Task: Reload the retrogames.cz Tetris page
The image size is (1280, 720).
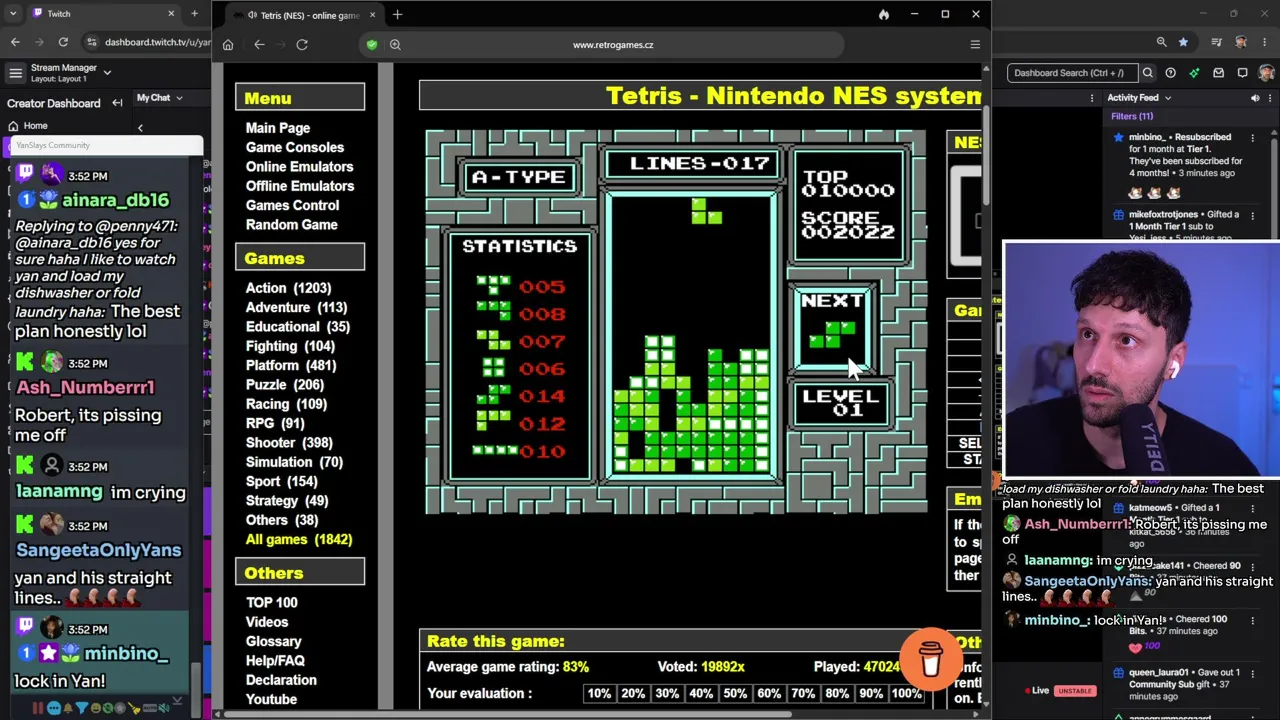Action: [x=302, y=45]
